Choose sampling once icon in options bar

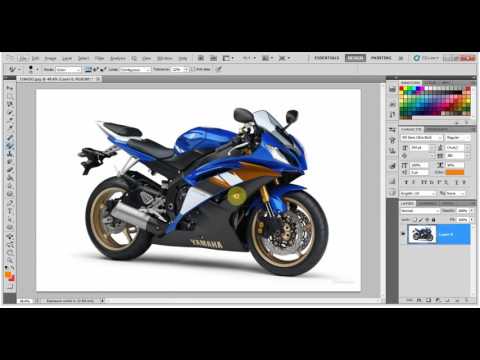tap(96, 69)
